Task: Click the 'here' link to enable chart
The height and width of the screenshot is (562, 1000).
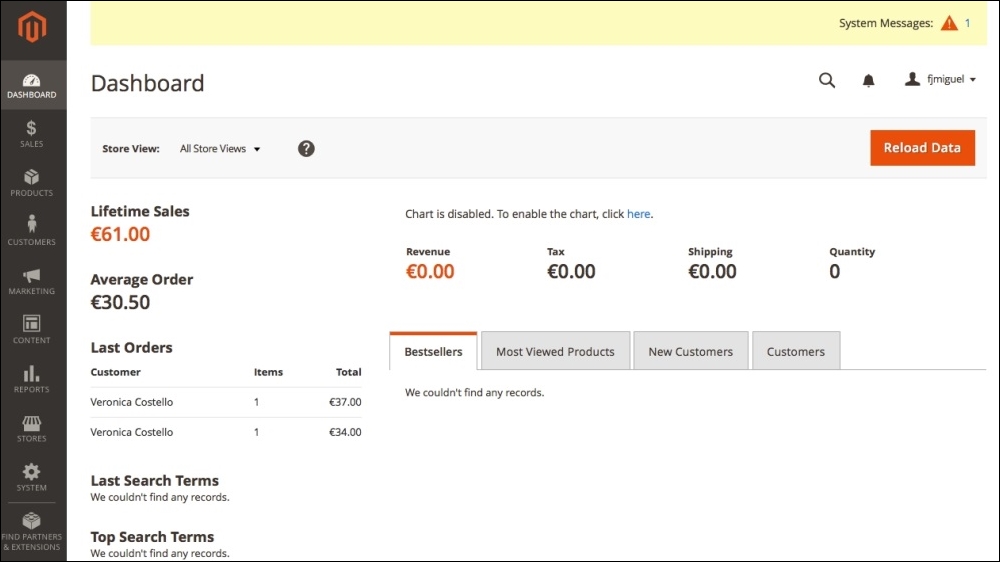Action: 638,214
